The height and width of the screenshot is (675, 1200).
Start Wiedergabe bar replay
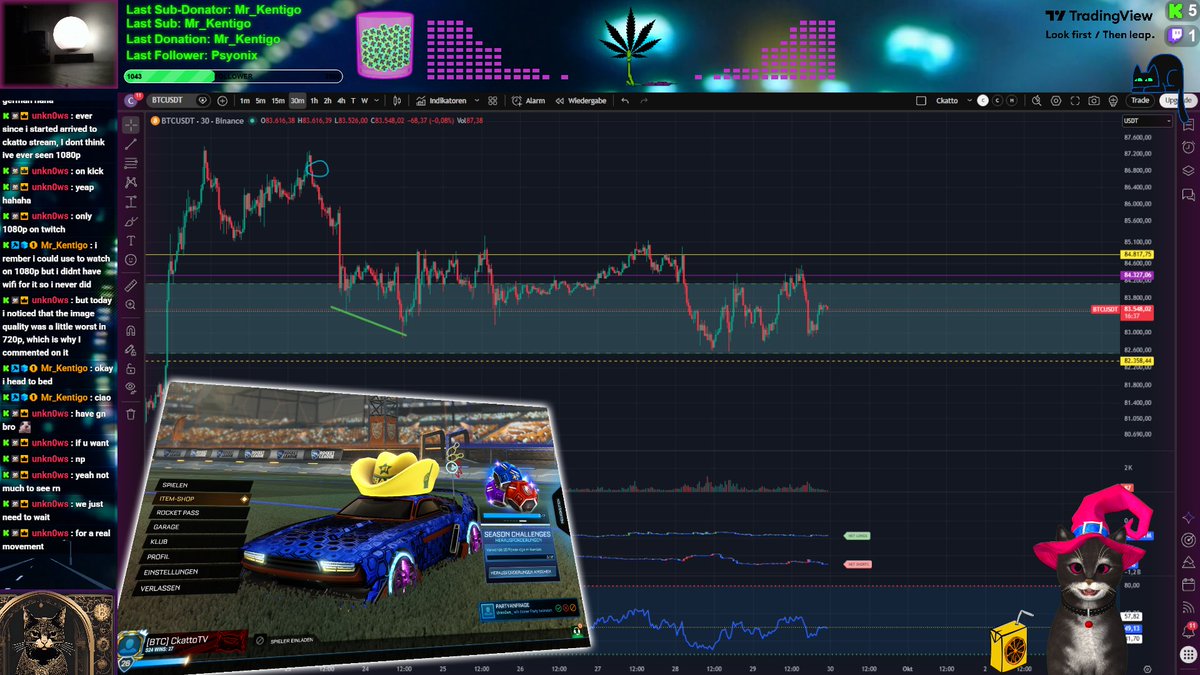581,100
